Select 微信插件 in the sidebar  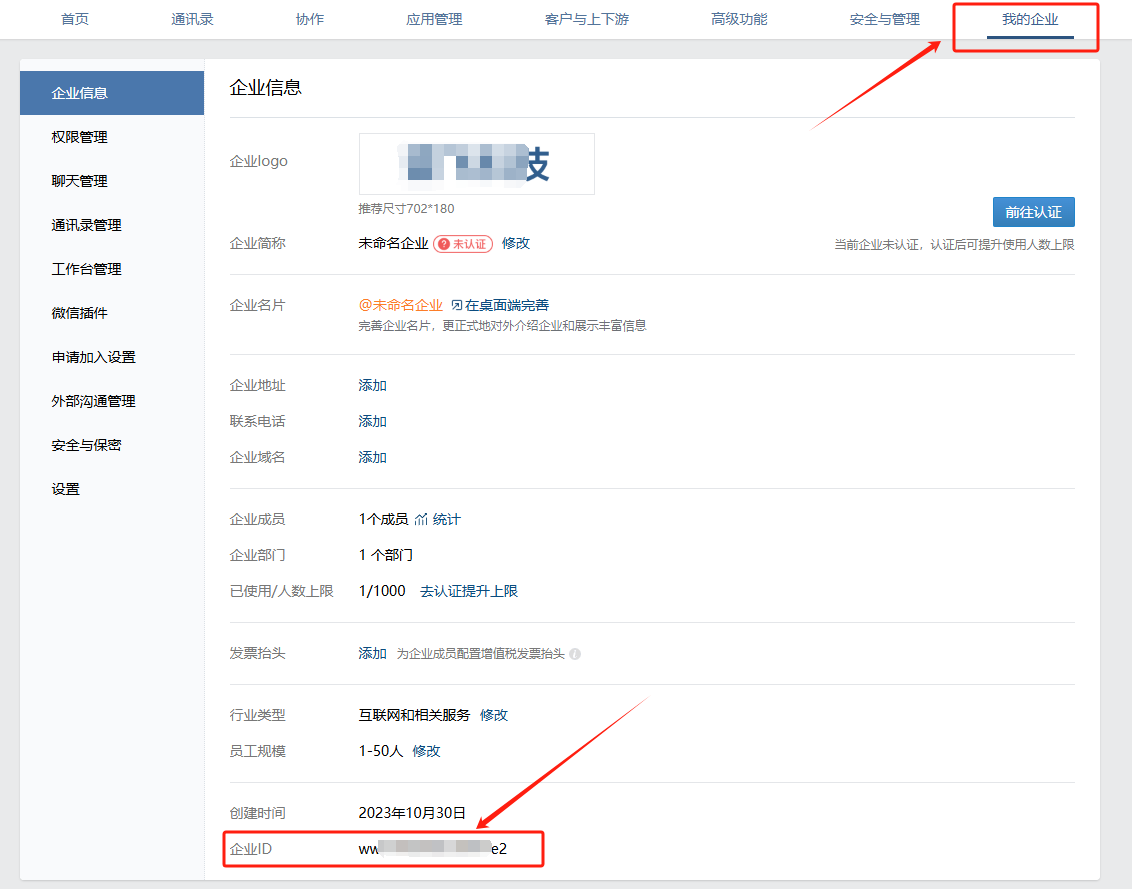(79, 313)
